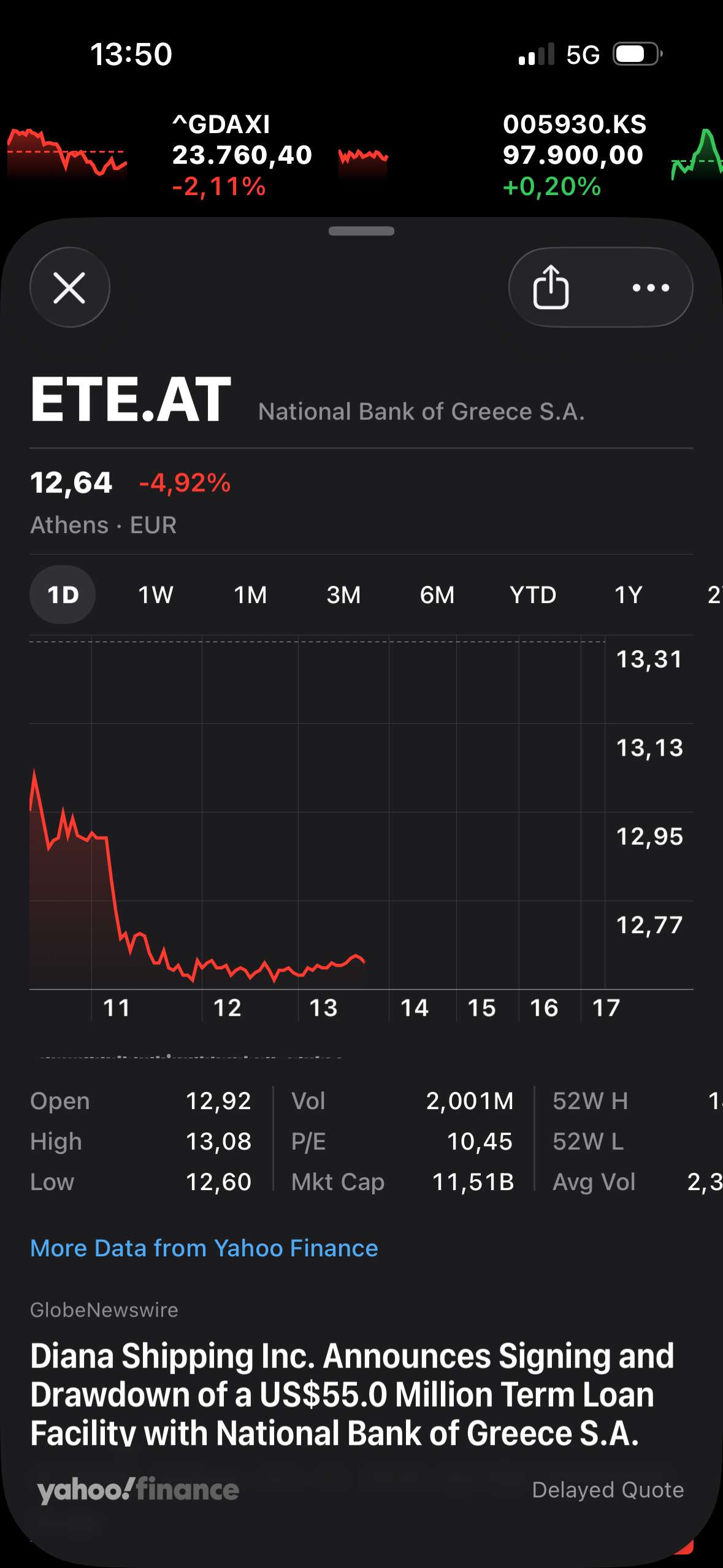The height and width of the screenshot is (1568, 723).
Task: Tap the sheet drag handle
Action: click(361, 231)
